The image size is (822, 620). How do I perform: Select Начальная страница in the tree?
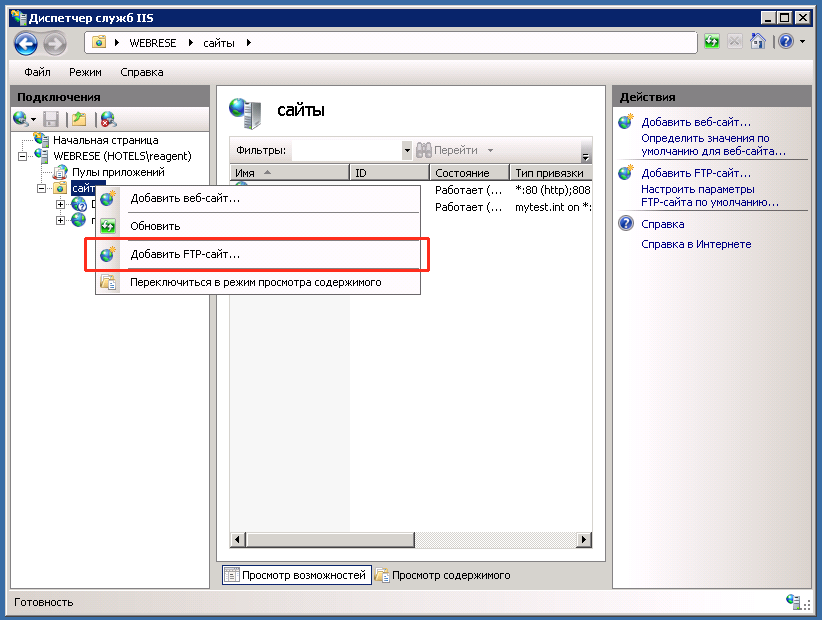(105, 140)
